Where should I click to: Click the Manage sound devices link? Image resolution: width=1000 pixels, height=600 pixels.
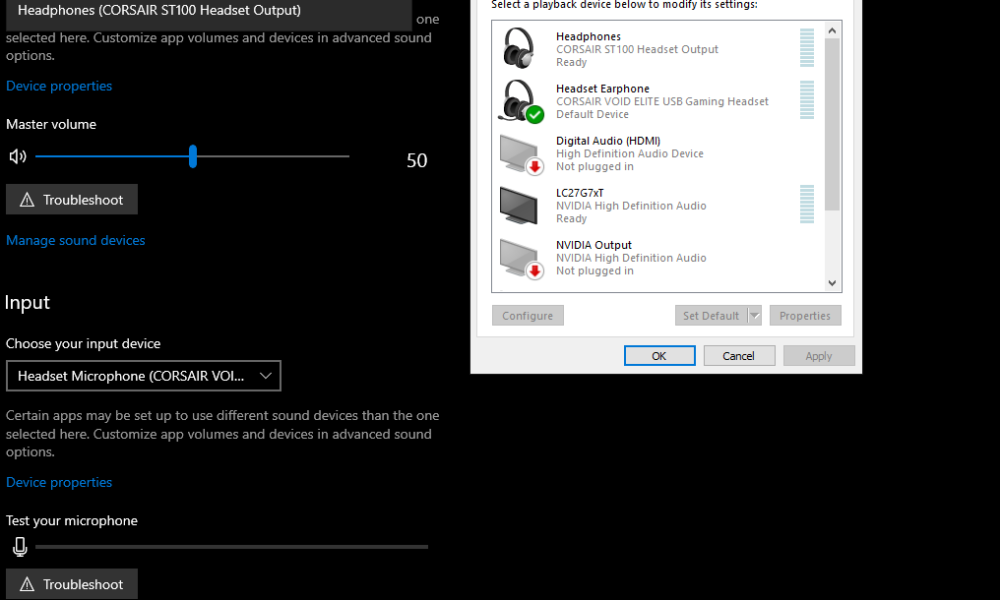(75, 240)
